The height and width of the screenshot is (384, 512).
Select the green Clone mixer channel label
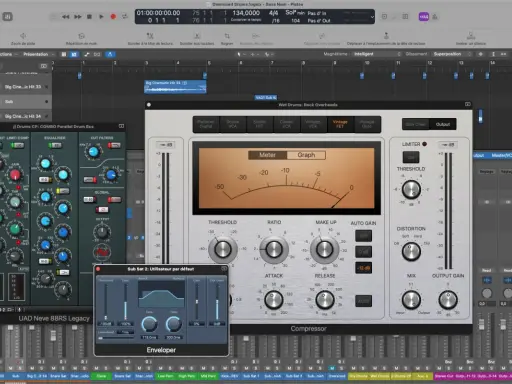pos(101,376)
